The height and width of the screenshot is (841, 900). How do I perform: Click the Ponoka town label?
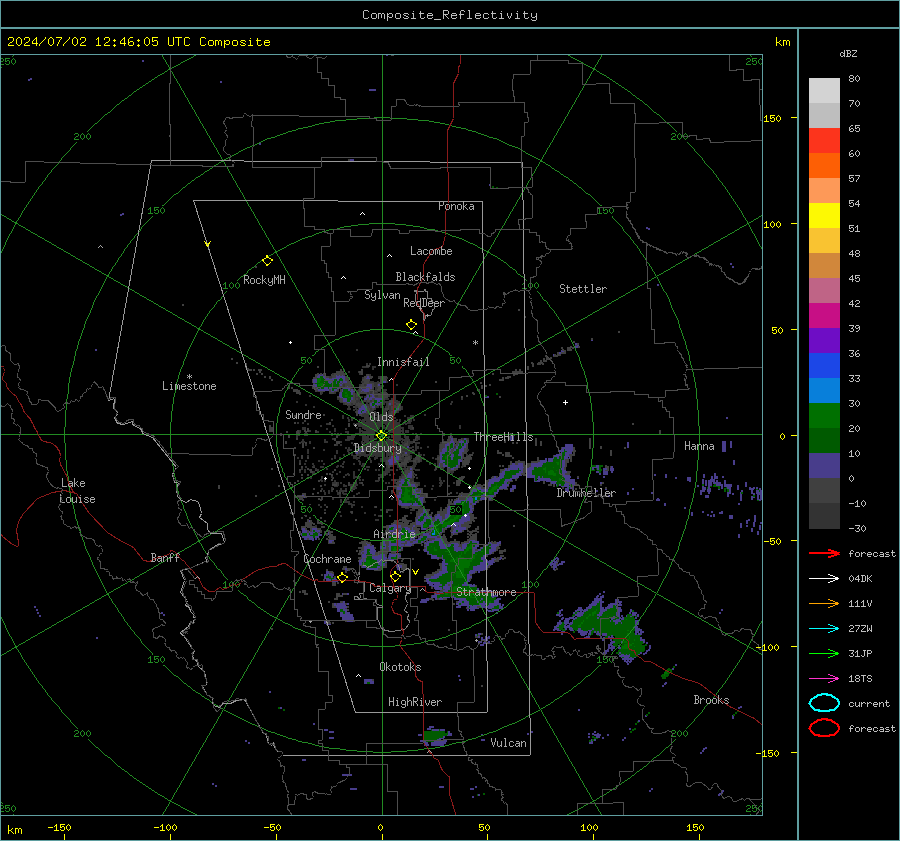[456, 206]
